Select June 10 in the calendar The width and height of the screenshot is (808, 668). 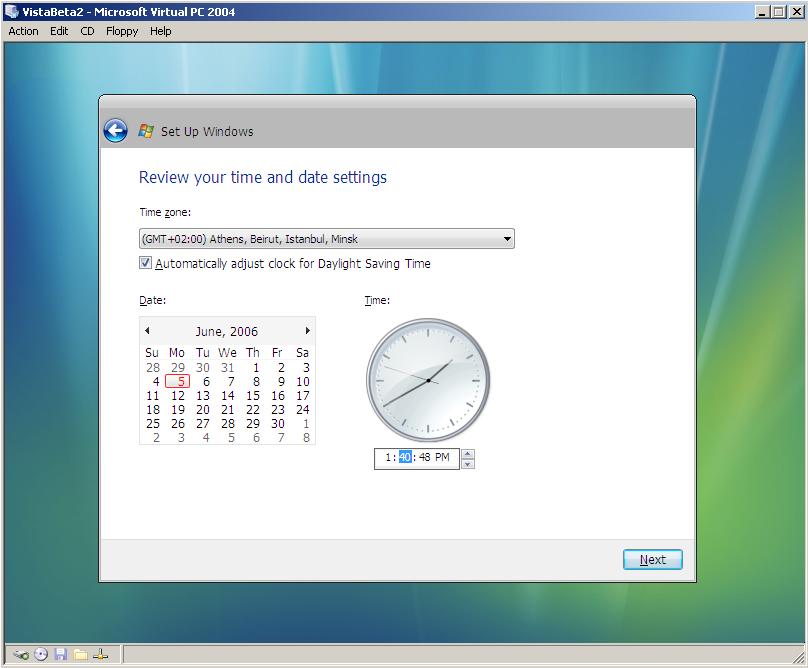(x=302, y=381)
